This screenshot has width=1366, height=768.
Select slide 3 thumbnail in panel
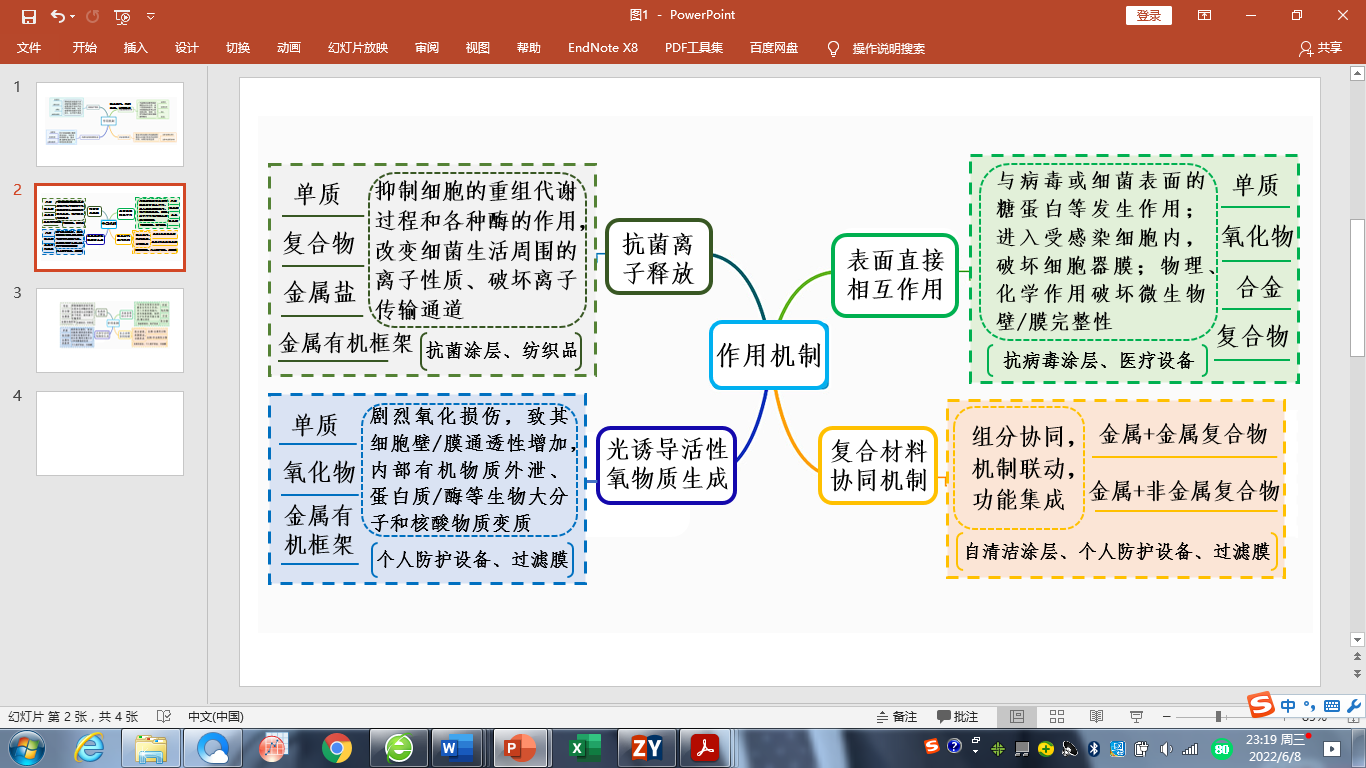[x=110, y=330]
